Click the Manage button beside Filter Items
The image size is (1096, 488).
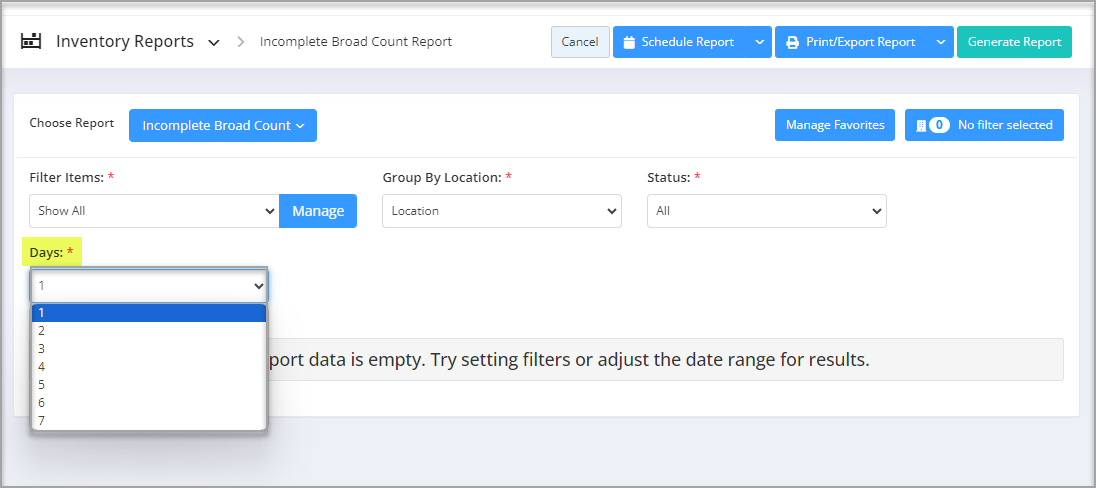[x=318, y=210]
